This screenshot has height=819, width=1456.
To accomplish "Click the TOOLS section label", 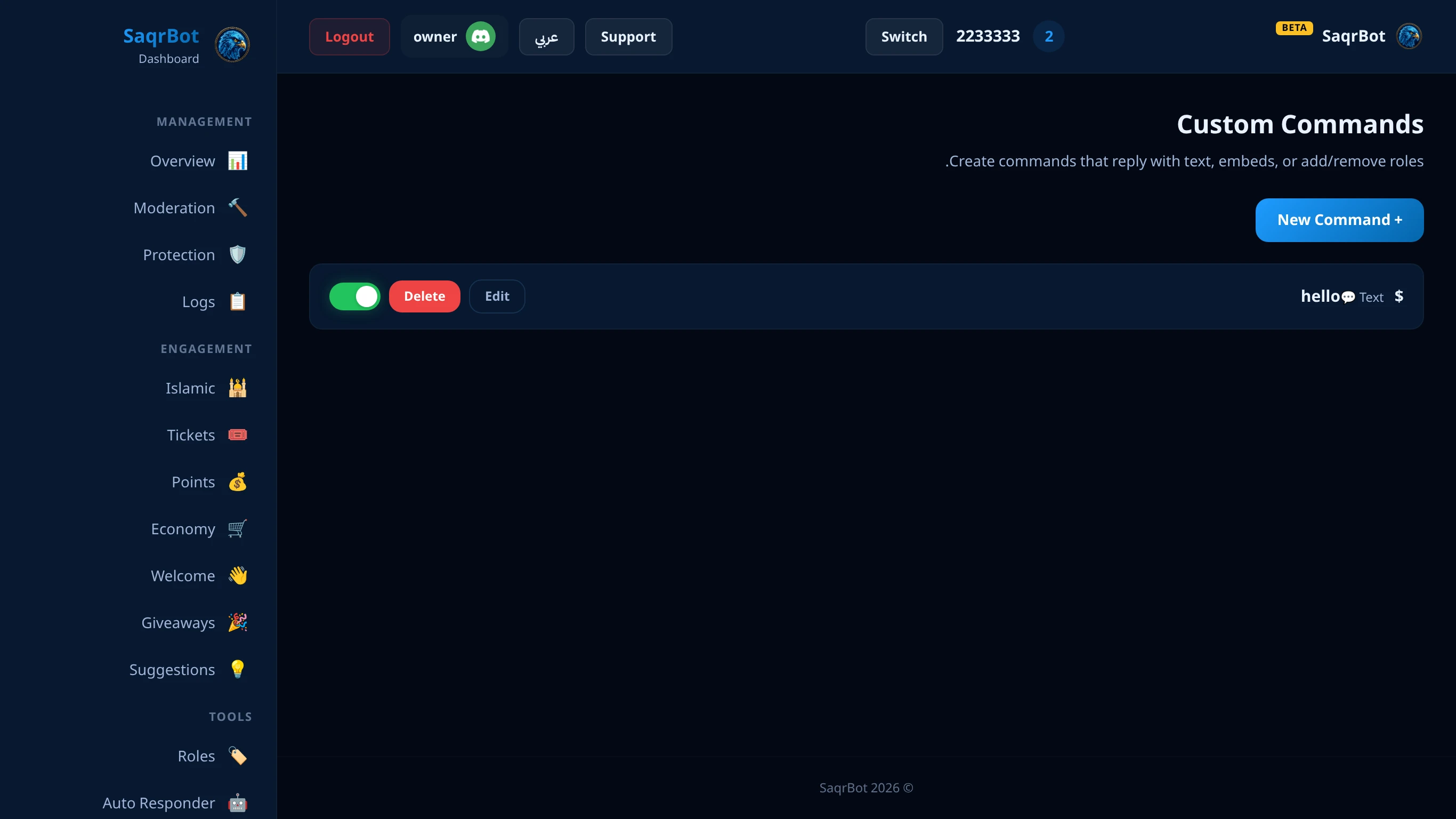I will point(231,717).
